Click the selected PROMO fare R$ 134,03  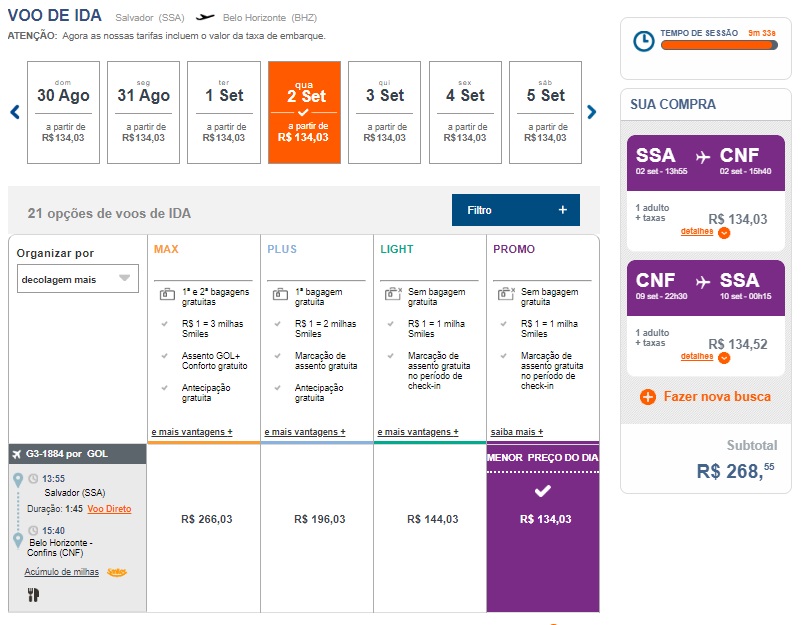(543, 519)
